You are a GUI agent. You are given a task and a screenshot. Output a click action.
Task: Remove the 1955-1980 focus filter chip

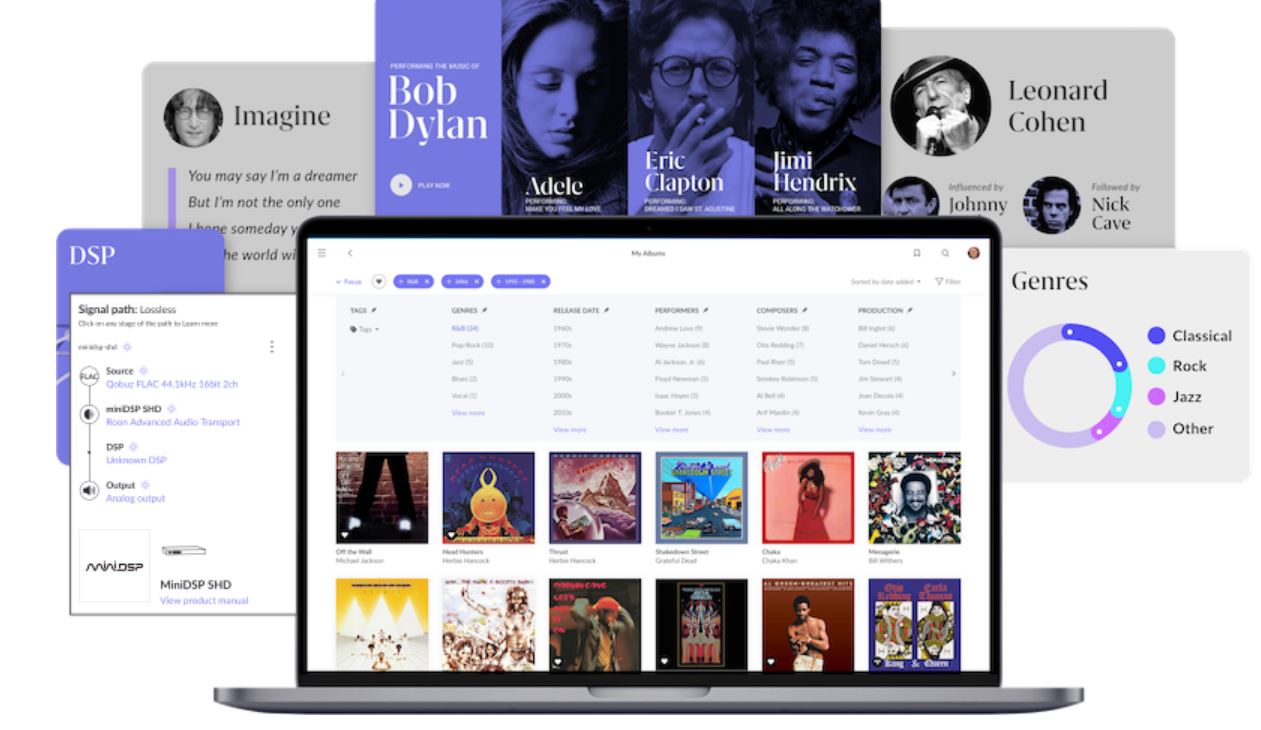543,282
